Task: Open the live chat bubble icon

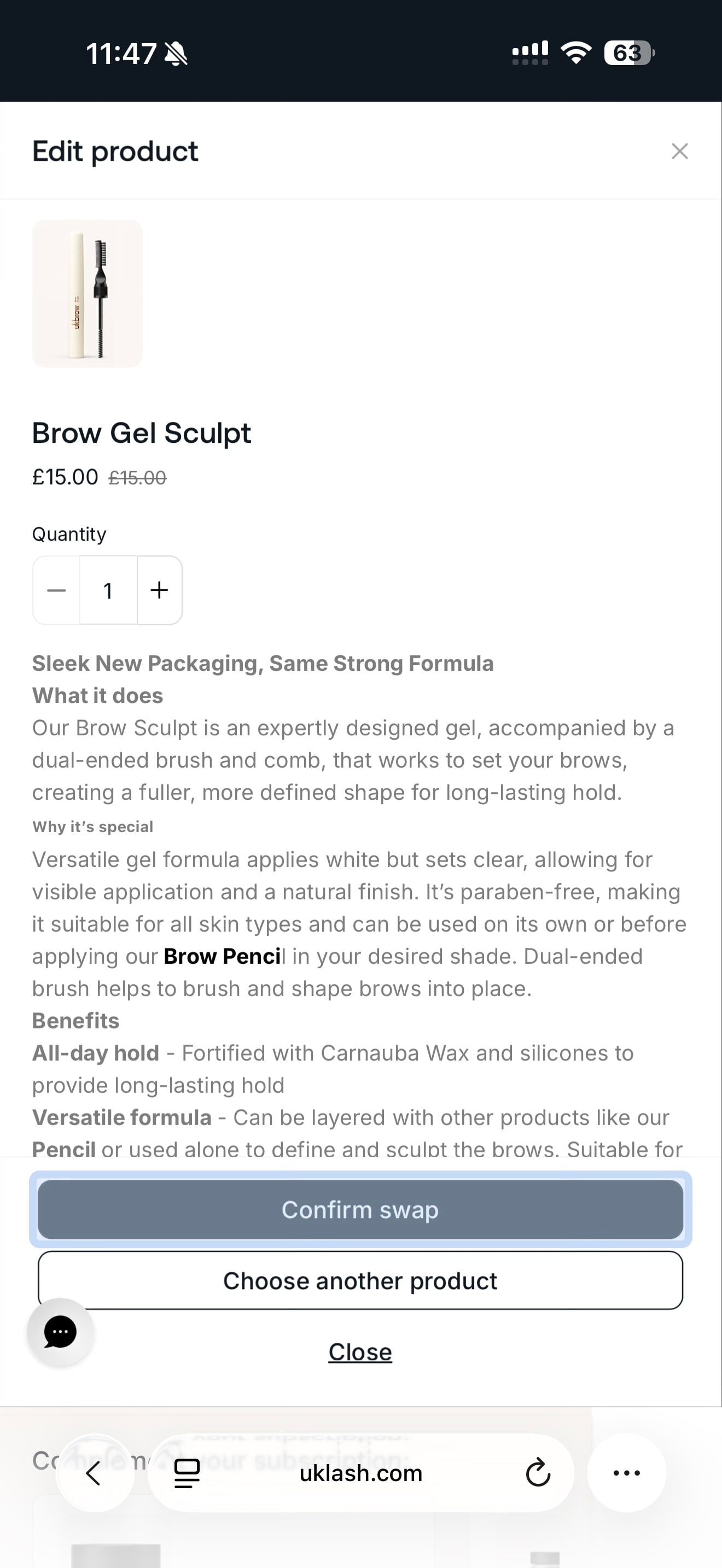Action: (x=60, y=1332)
